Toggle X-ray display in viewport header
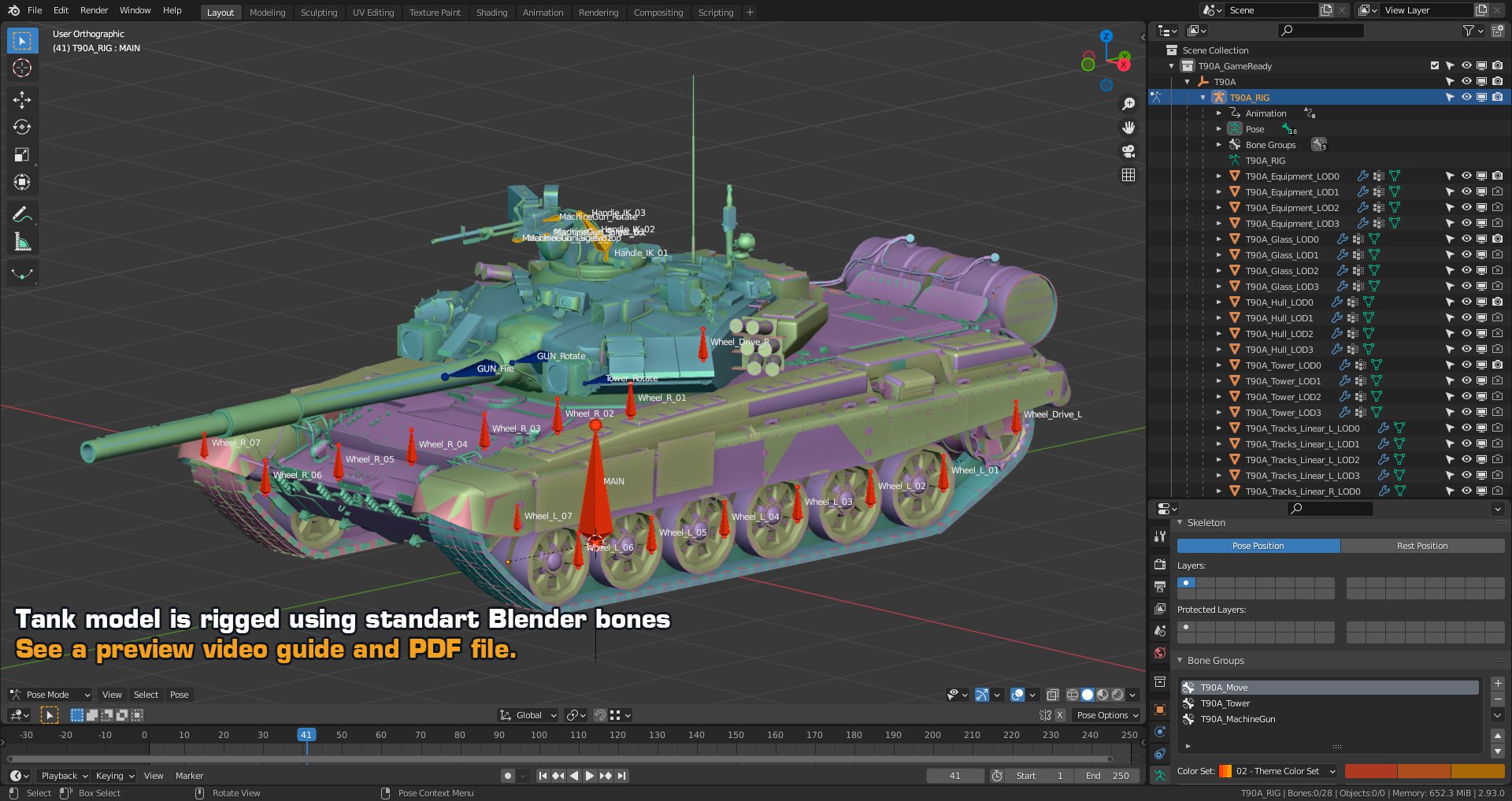The height and width of the screenshot is (801, 1512). coord(1053,695)
